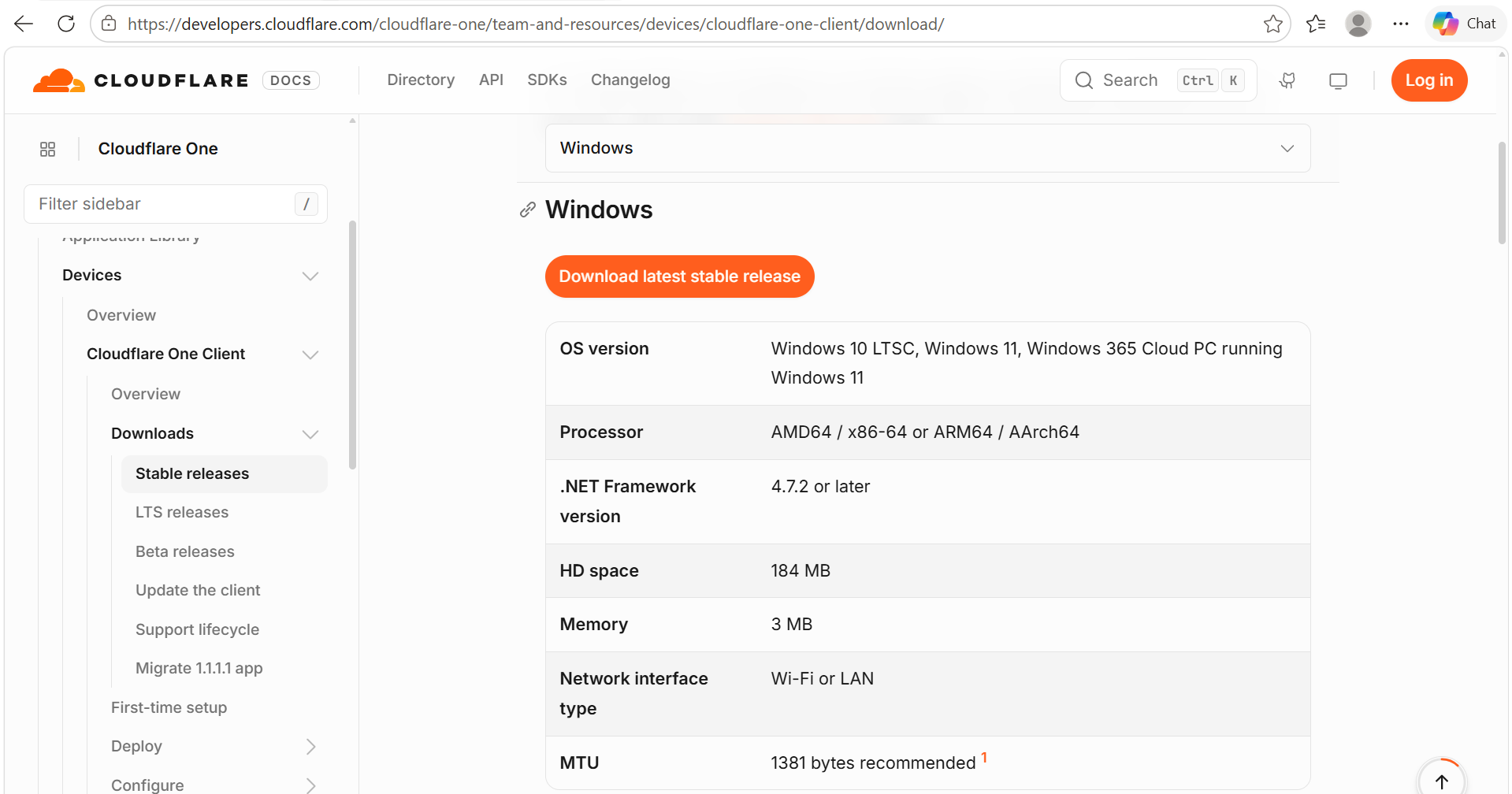Open Update the client page
Image resolution: width=1512 pixels, height=794 pixels.
(x=198, y=591)
